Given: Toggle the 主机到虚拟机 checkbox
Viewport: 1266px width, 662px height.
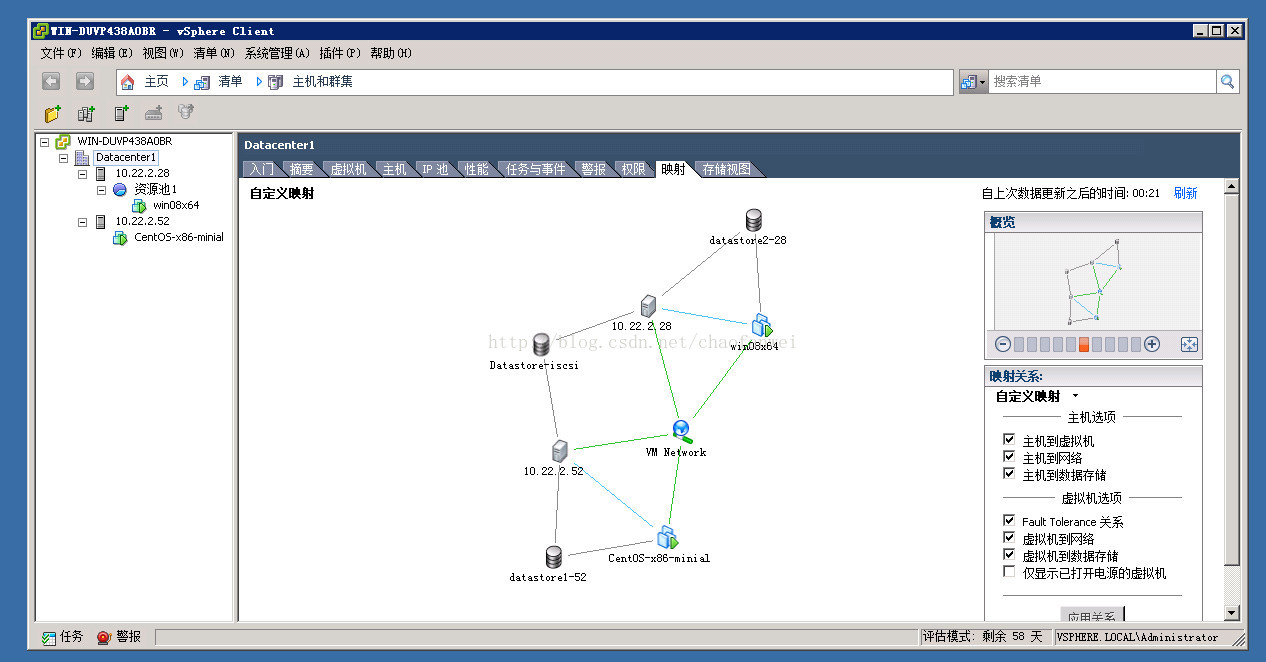Looking at the screenshot, I should tap(1009, 440).
